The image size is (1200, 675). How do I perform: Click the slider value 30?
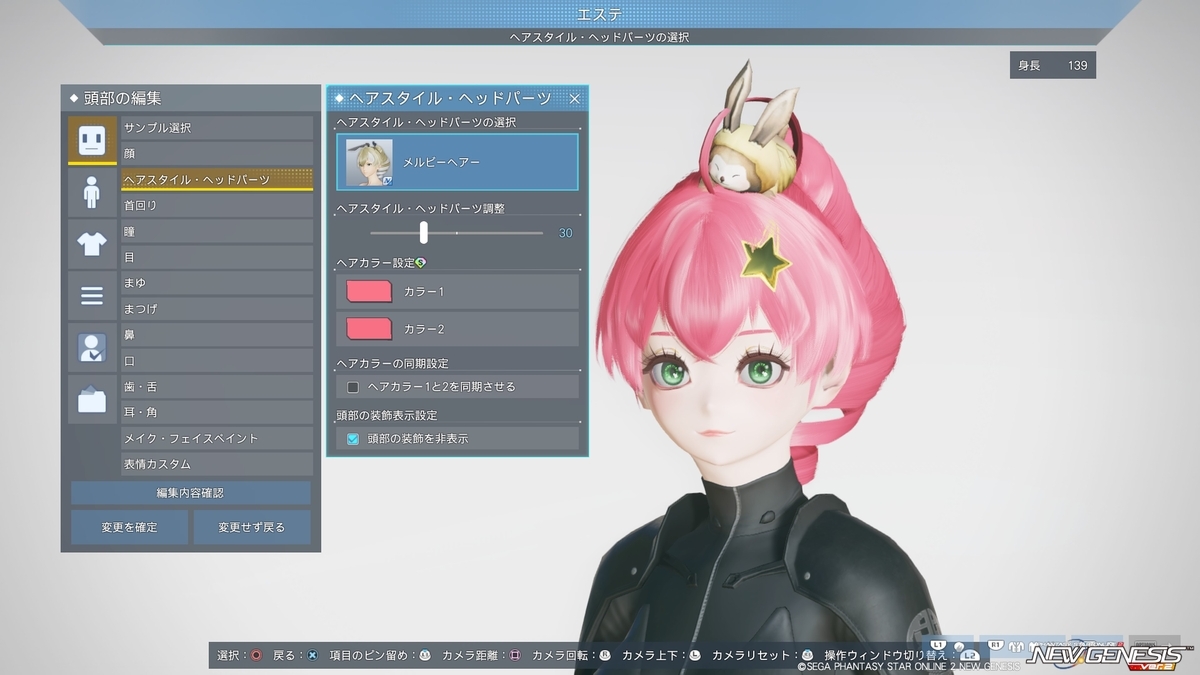[x=566, y=233]
